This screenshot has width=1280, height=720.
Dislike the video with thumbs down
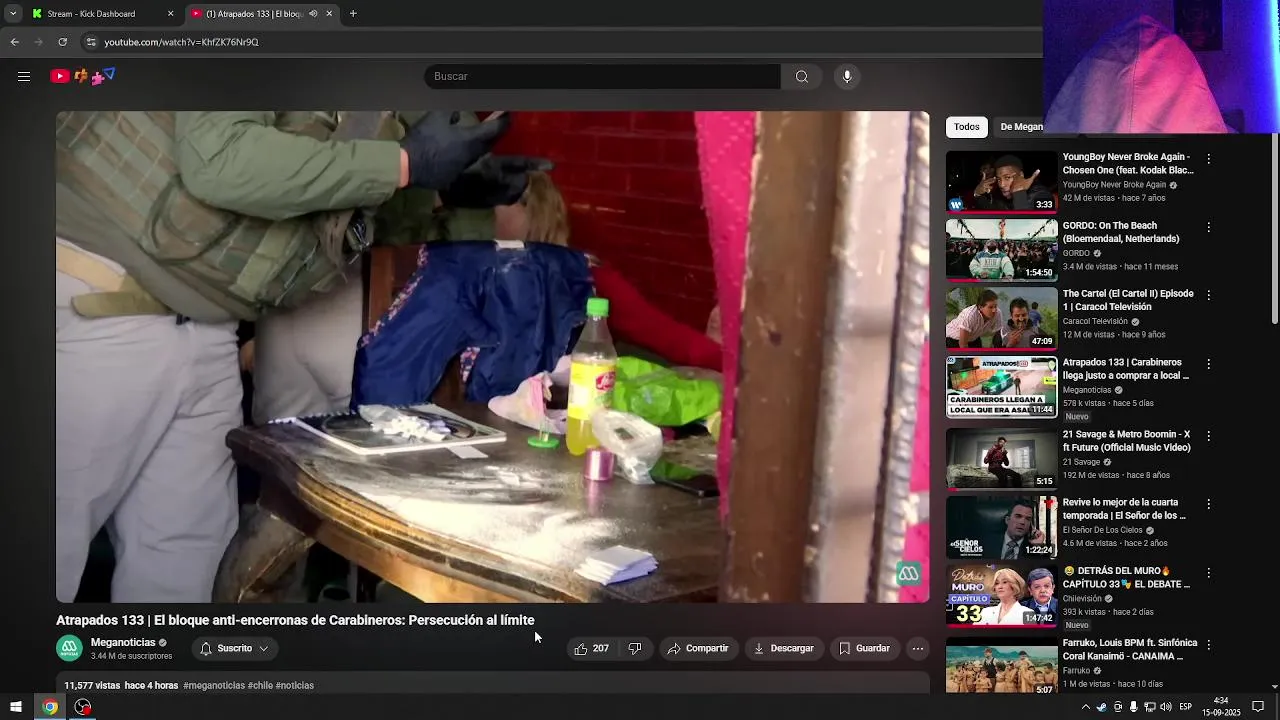pos(635,648)
